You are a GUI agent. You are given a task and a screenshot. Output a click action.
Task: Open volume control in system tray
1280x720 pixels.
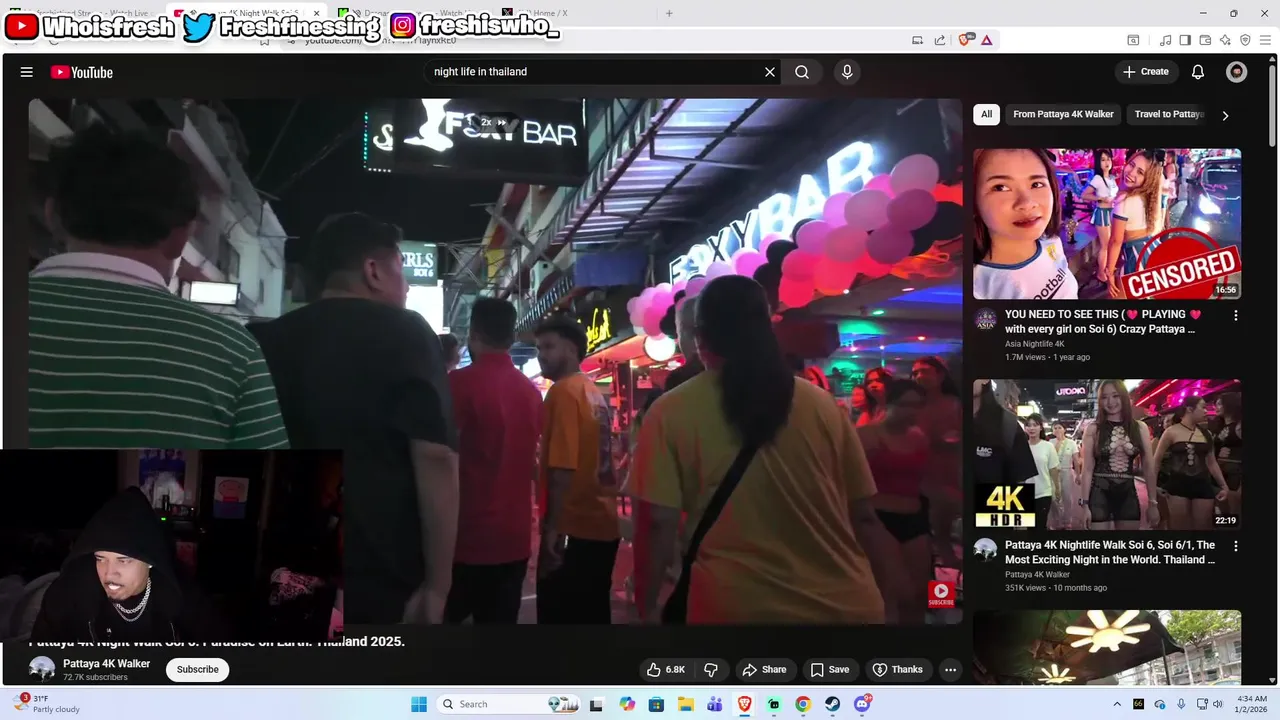[1217, 704]
